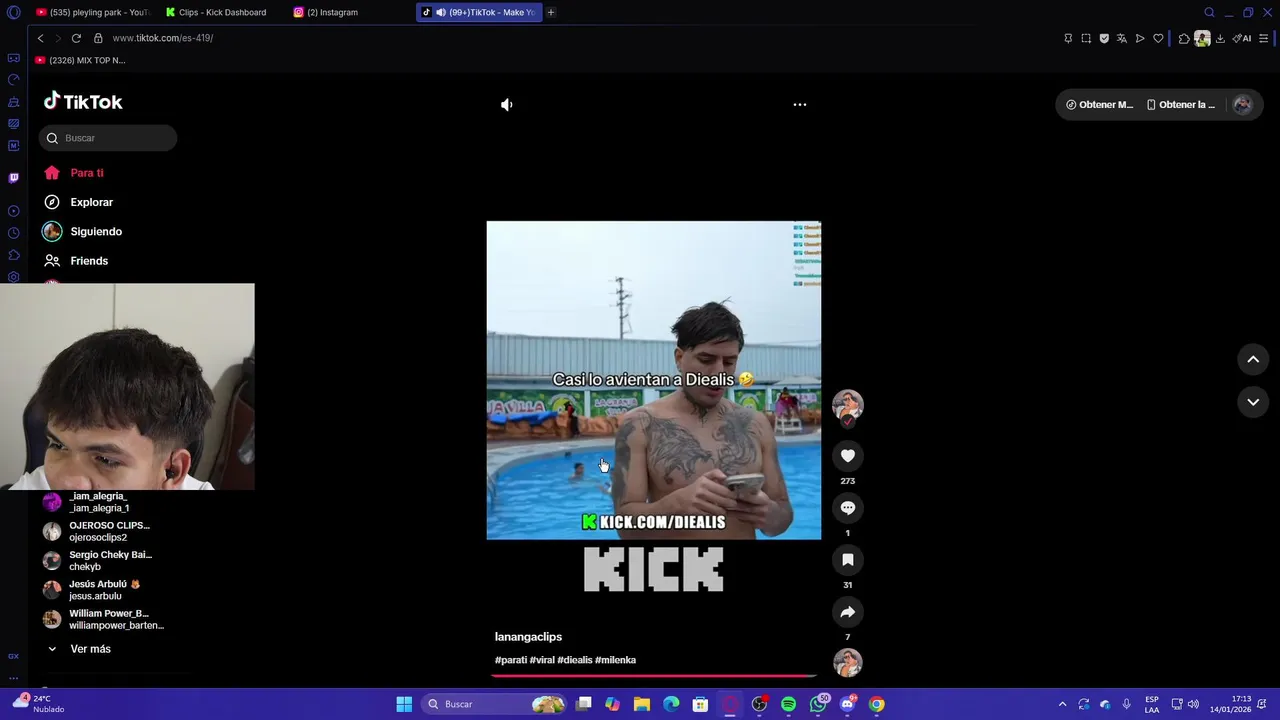Open the sidebar history clock icon
The height and width of the screenshot is (720, 1280).
(13, 233)
